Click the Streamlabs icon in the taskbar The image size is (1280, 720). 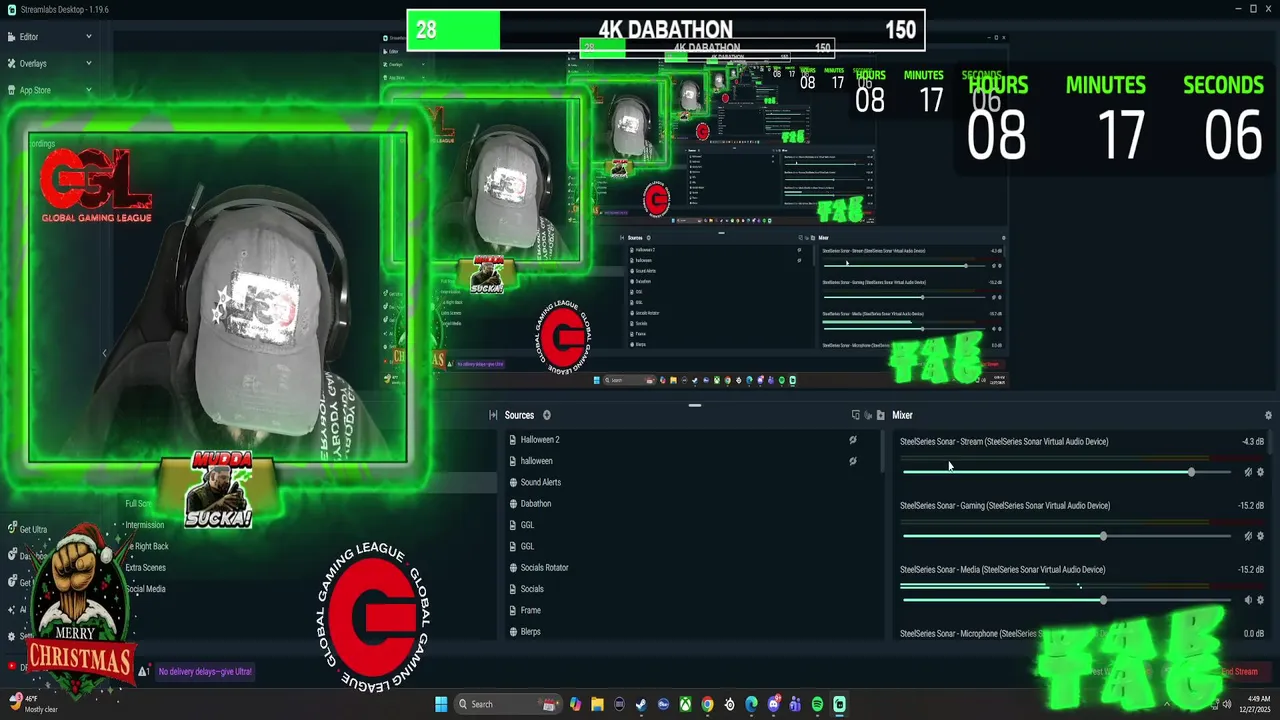(839, 704)
